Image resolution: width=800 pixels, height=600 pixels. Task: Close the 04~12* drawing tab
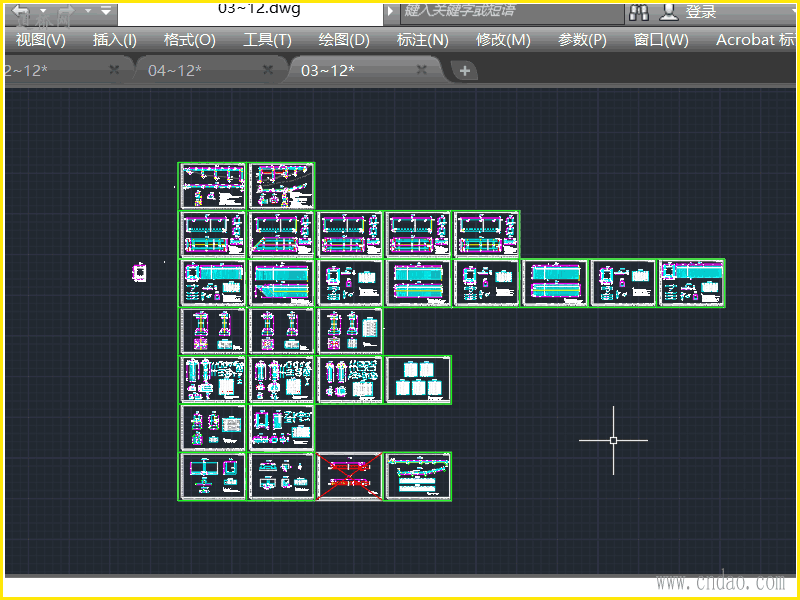pos(268,69)
